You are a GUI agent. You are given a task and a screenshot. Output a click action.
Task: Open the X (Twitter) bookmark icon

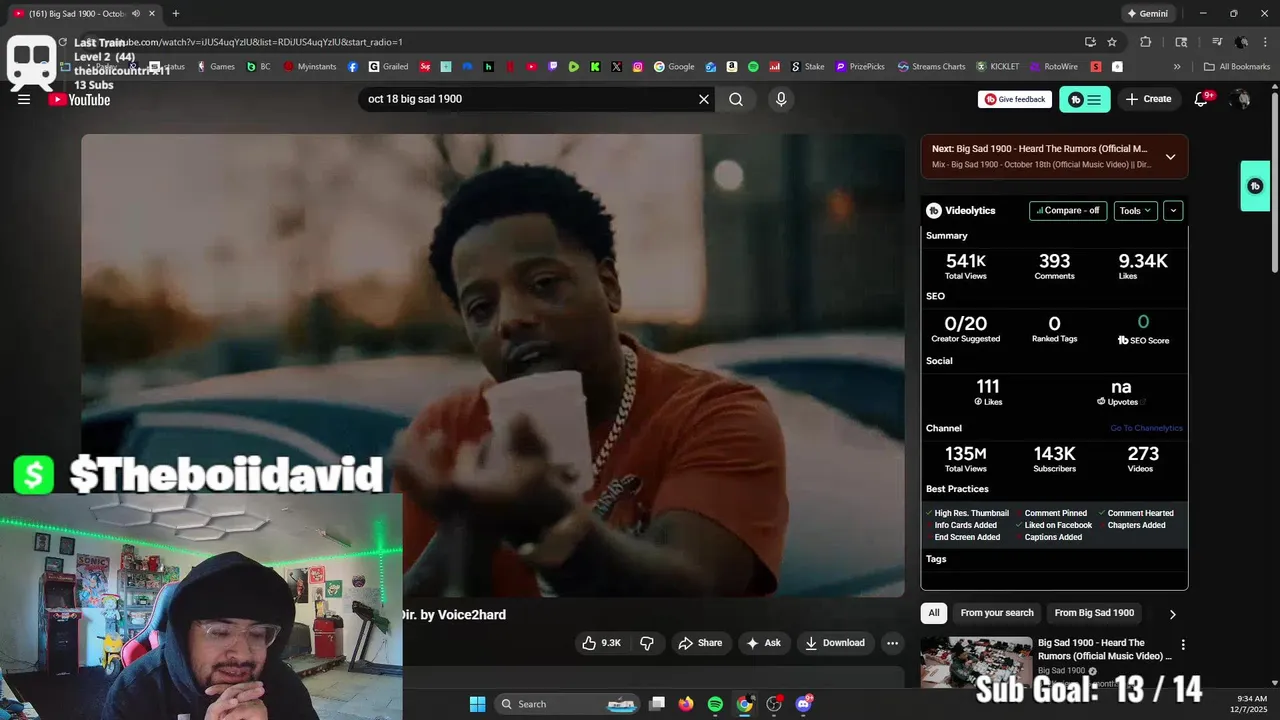coord(616,67)
